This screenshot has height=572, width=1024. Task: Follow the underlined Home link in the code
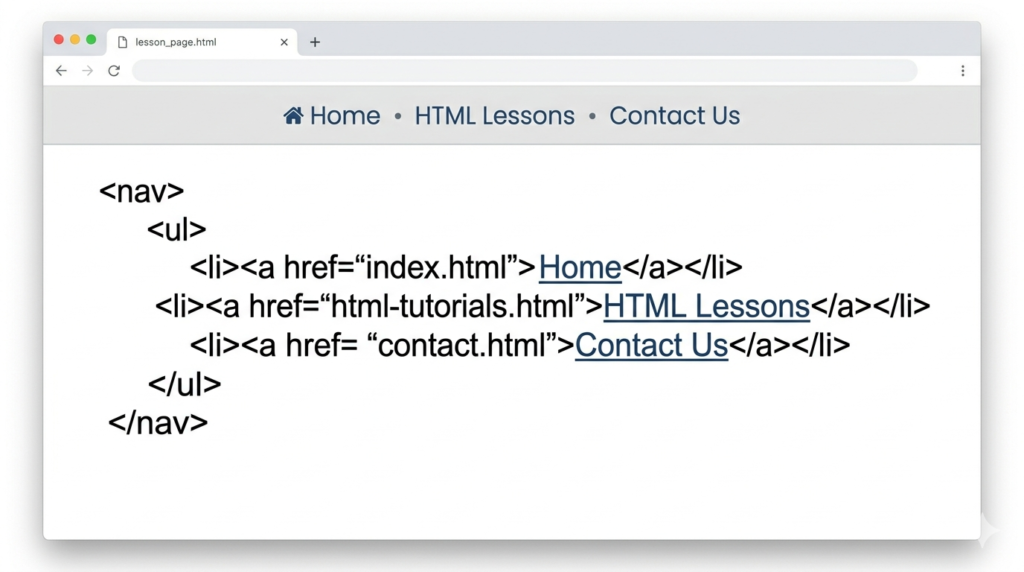[580, 268]
